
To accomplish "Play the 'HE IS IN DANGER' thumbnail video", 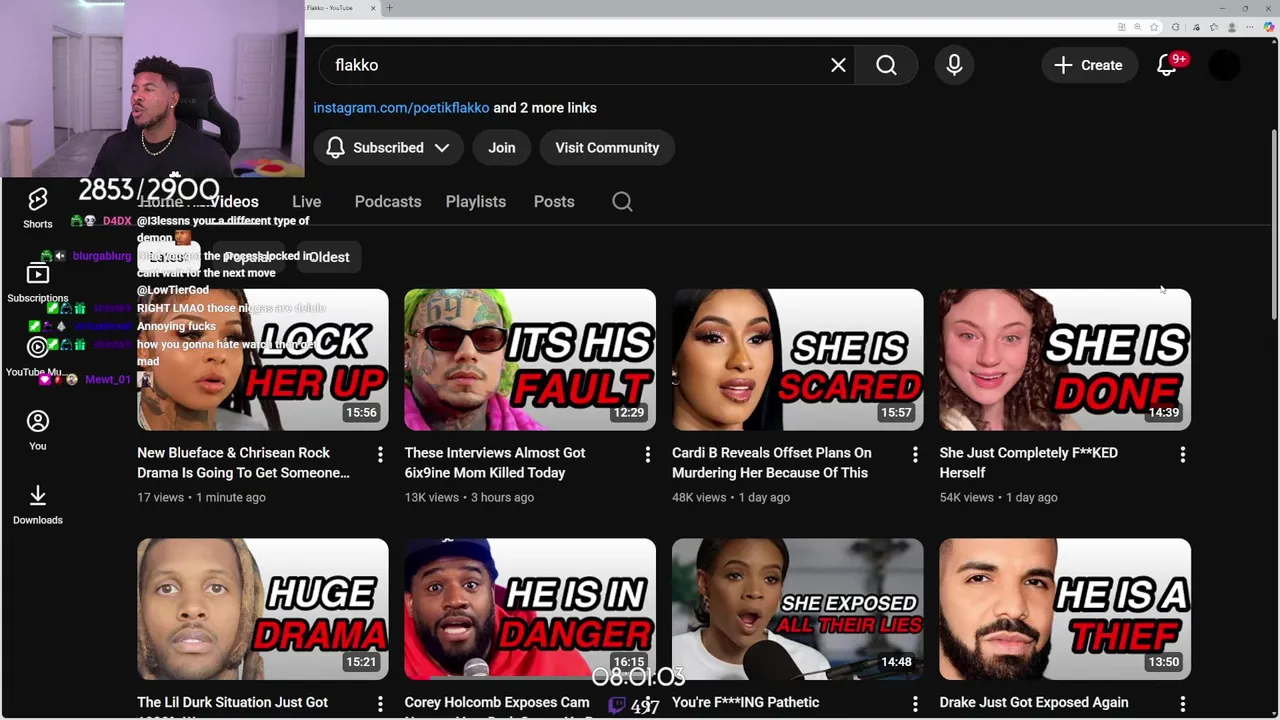I will (x=530, y=610).
